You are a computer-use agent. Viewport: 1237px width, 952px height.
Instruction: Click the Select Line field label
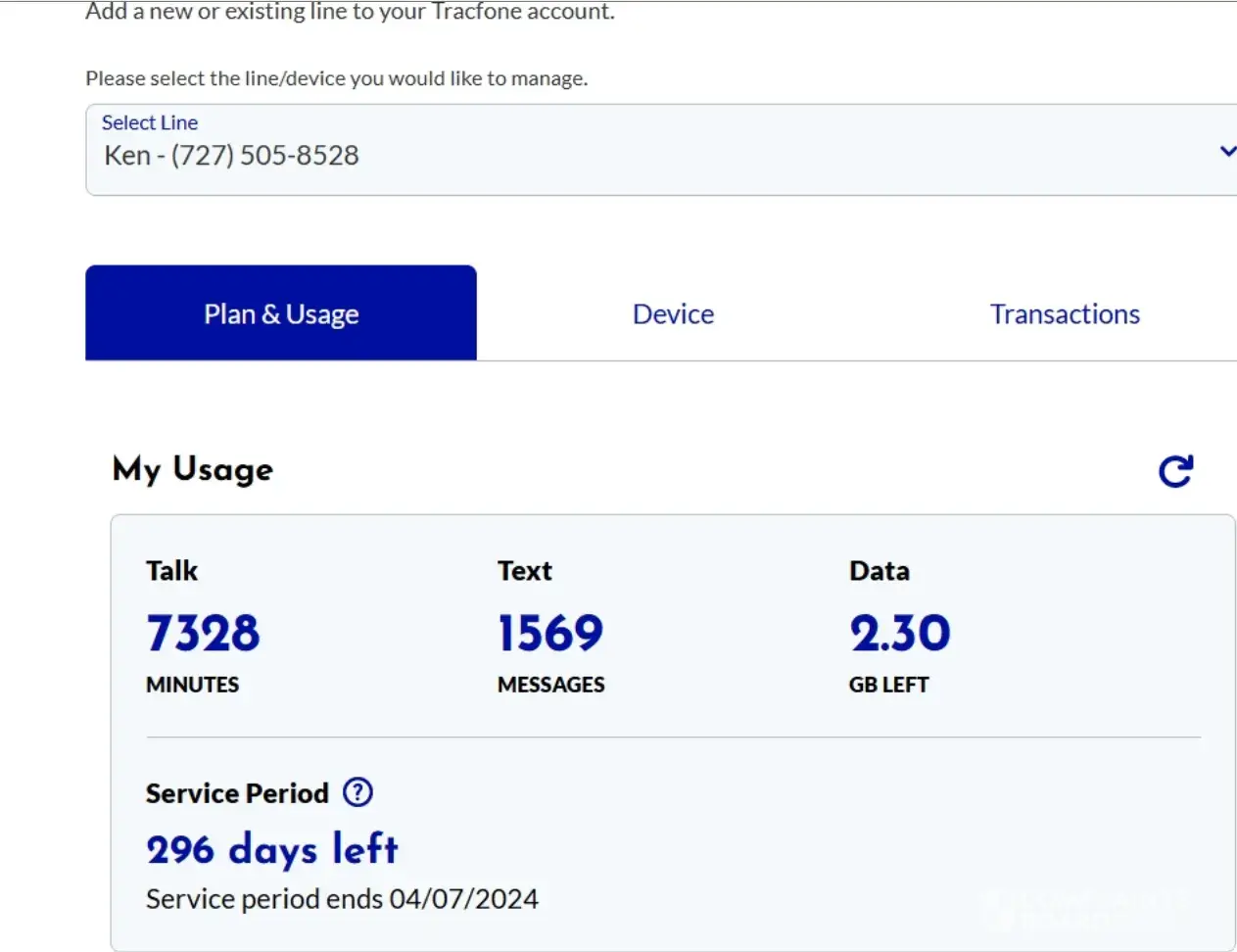point(150,122)
